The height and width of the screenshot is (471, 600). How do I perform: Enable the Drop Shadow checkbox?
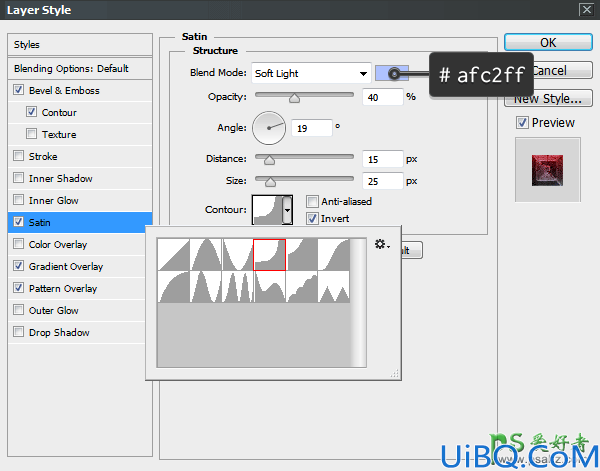18,332
